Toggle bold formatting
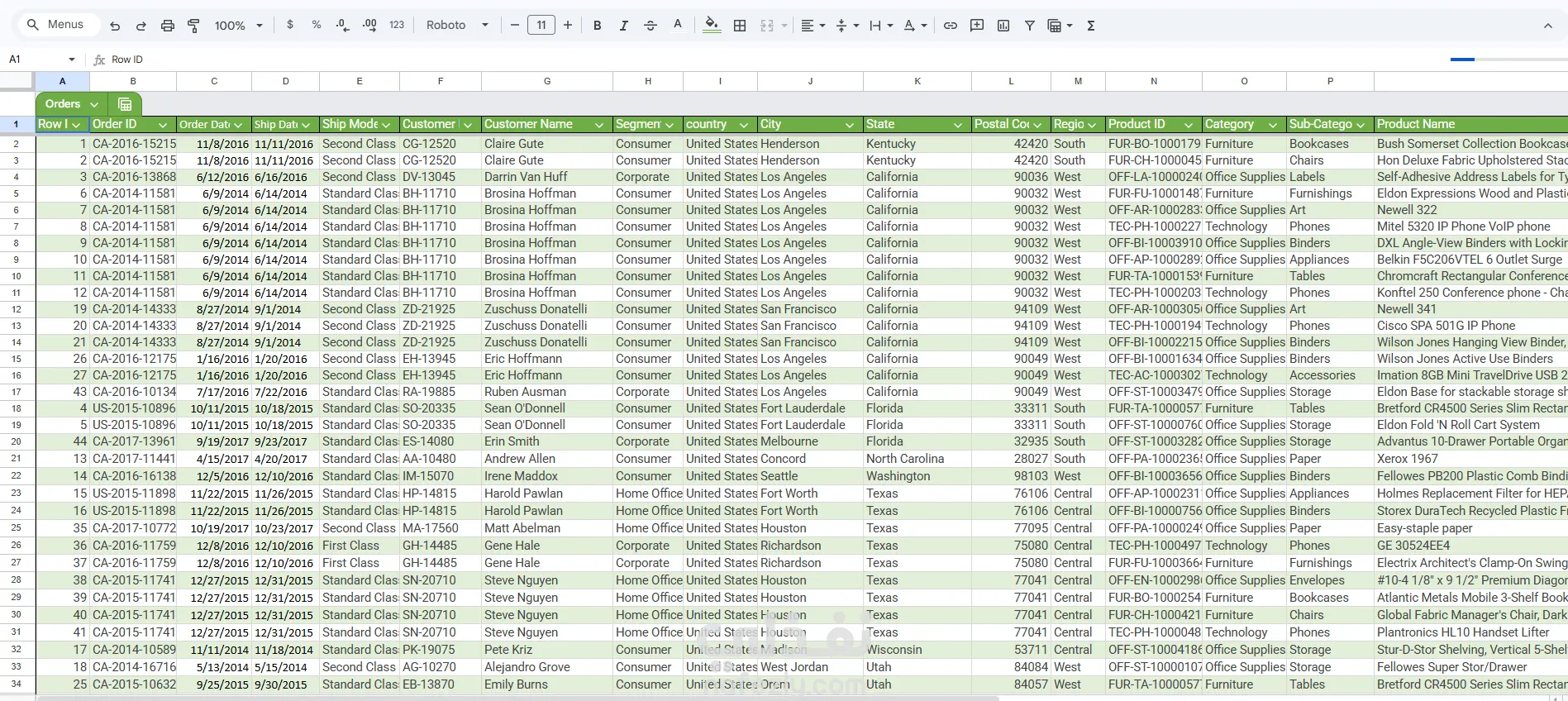1568x701 pixels. 598,25
